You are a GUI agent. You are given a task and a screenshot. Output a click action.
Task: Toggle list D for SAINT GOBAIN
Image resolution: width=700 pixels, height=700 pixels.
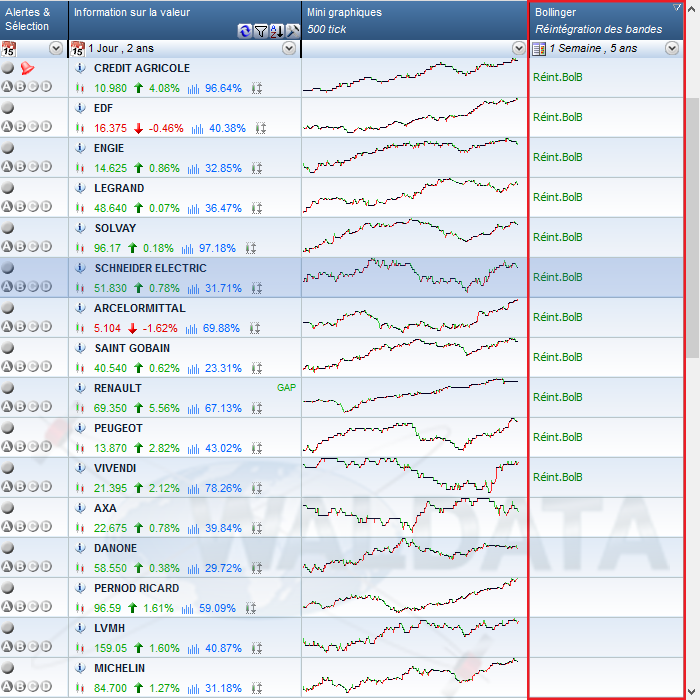pos(46,366)
